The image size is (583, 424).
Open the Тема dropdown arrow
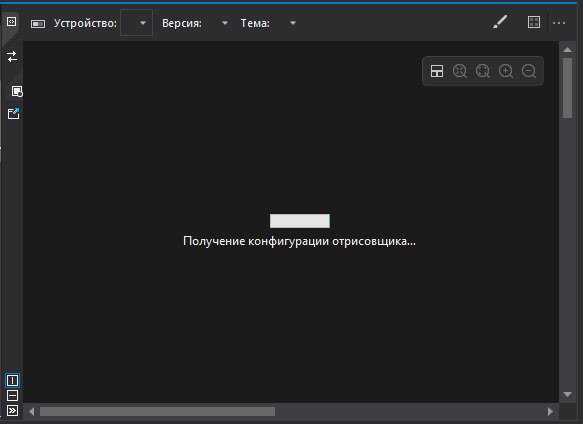(293, 23)
